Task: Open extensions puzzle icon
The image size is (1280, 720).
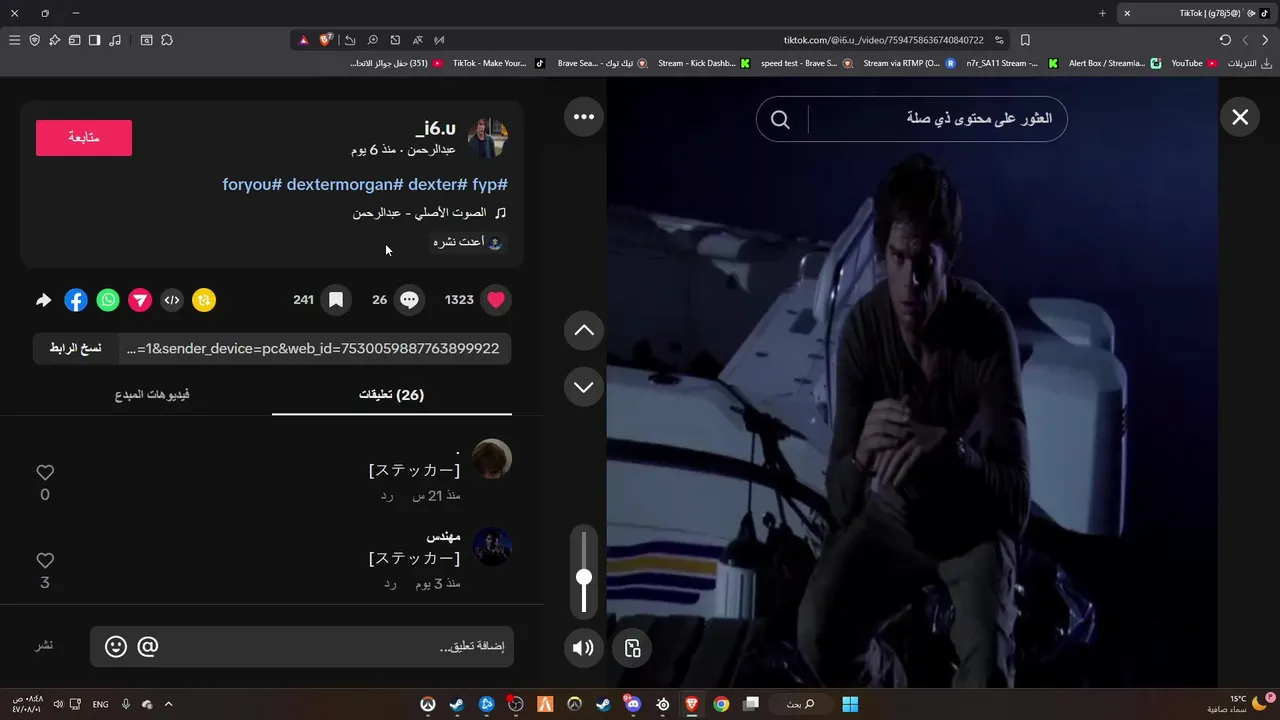Action: pos(167,40)
